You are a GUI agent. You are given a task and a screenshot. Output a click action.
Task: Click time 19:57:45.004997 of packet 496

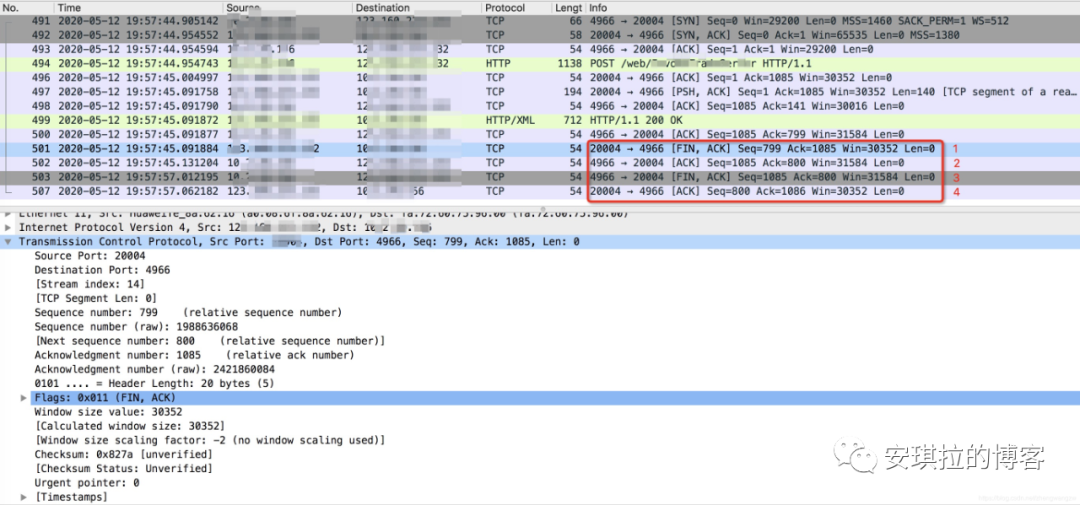pos(138,78)
